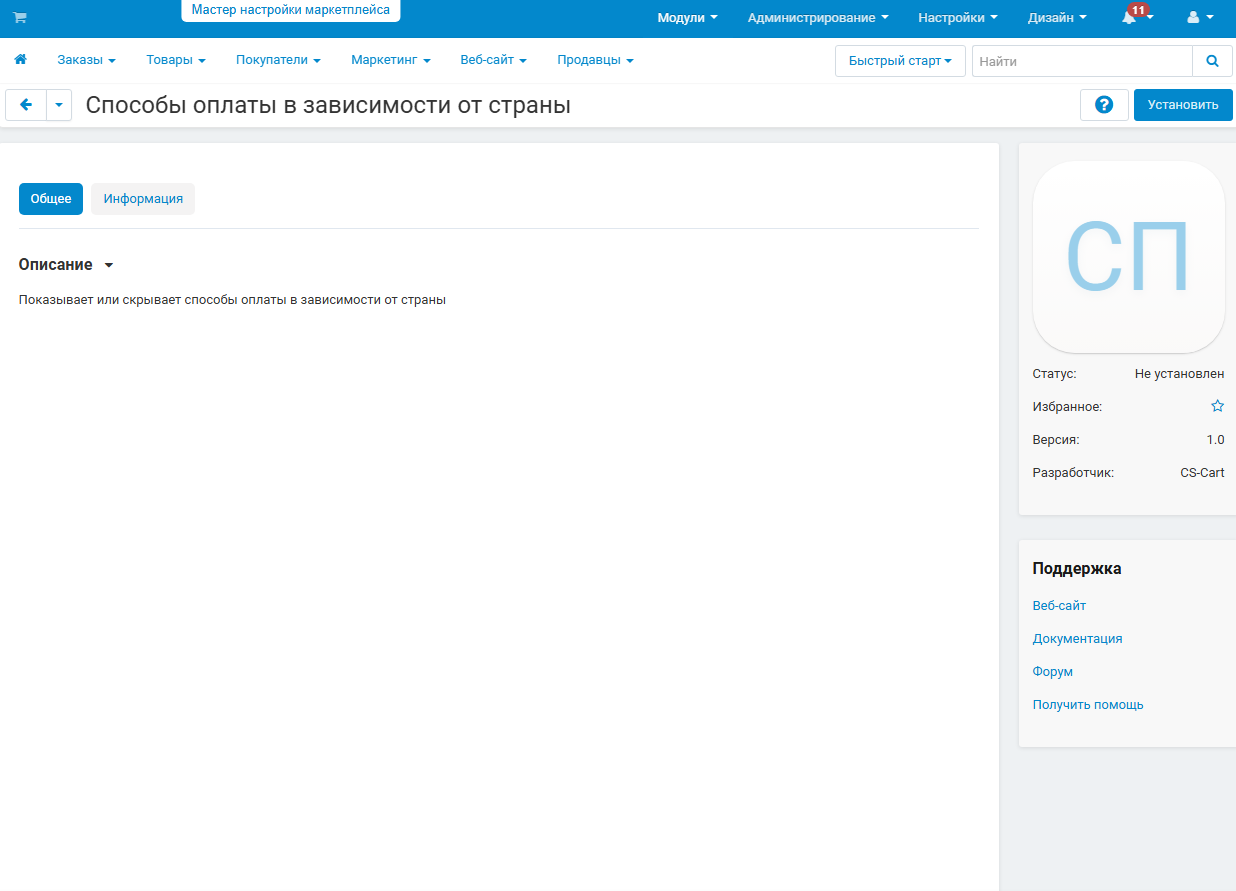1236x891 pixels.
Task: Open Мастер настройки маркетплейса
Action: coord(290,10)
